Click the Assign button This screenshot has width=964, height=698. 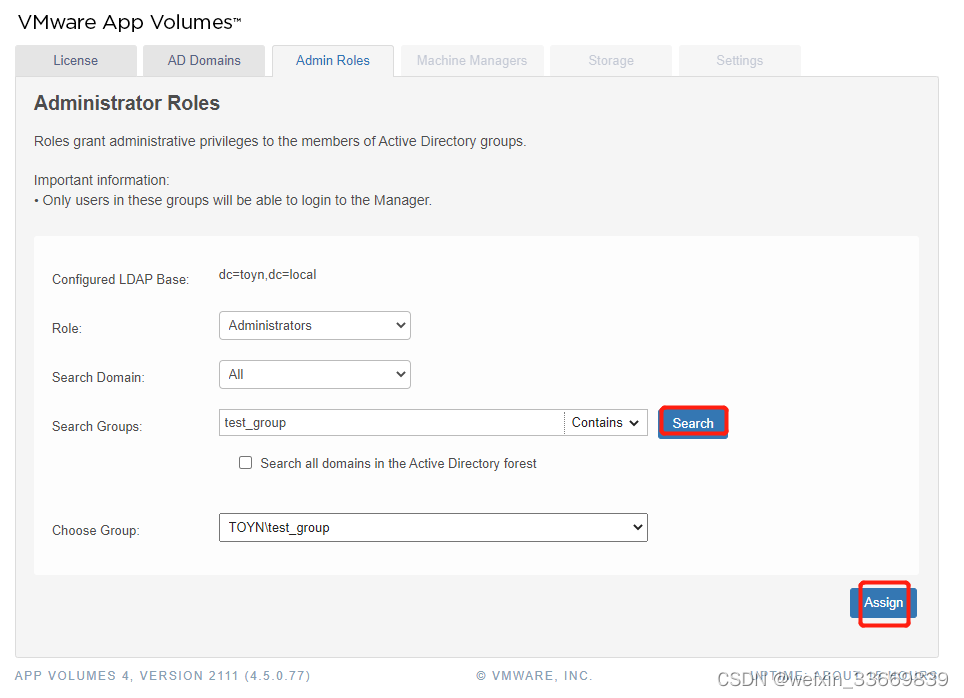(883, 603)
